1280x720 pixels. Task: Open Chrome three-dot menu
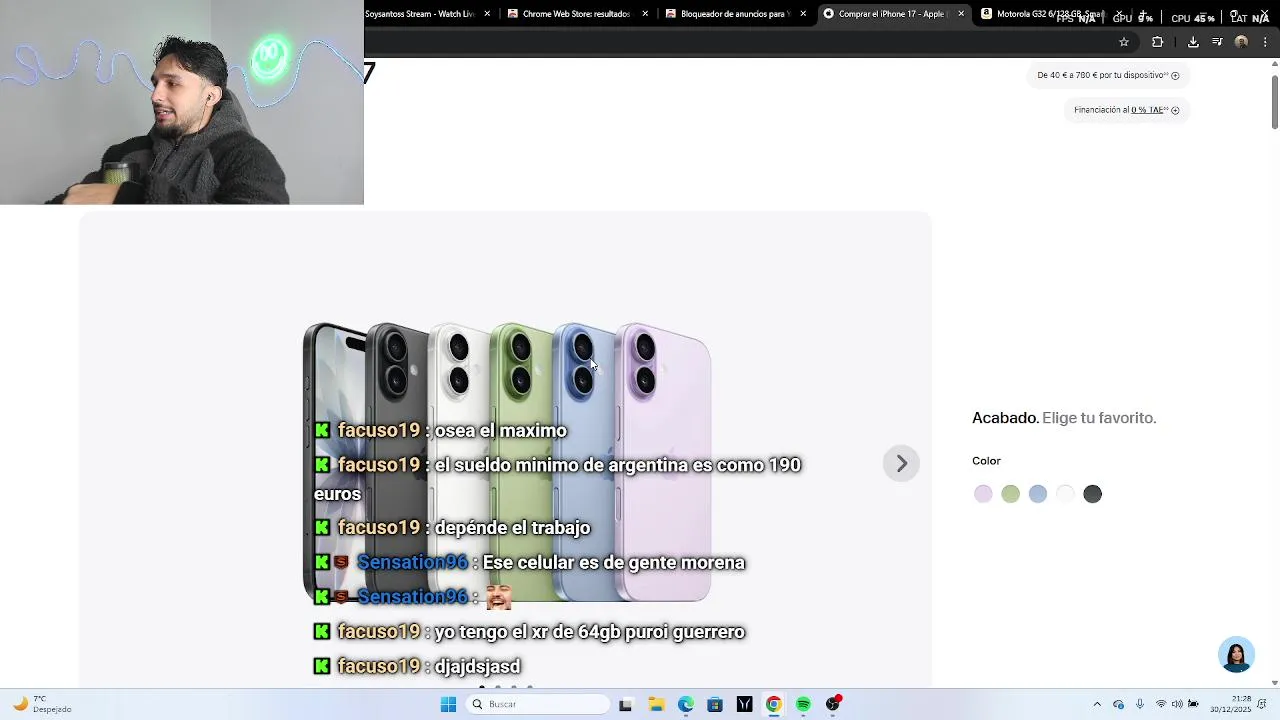(1265, 42)
